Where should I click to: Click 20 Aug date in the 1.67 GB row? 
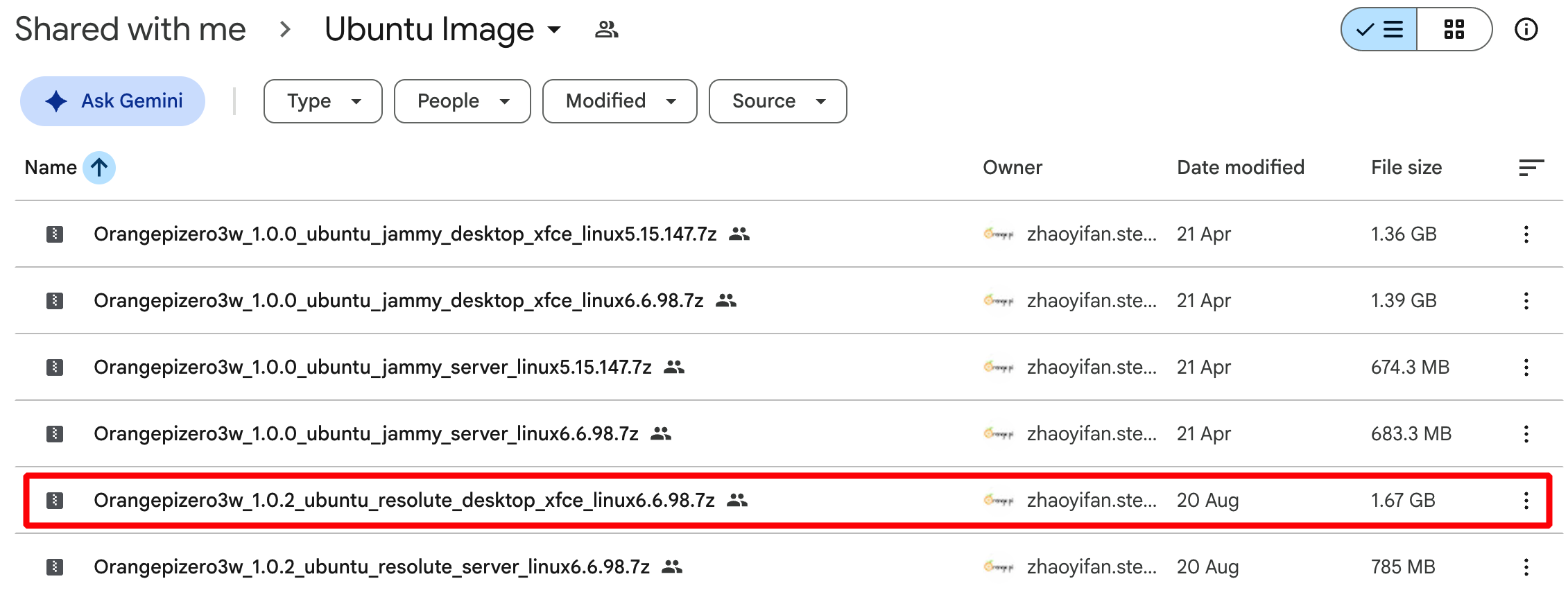click(1207, 501)
